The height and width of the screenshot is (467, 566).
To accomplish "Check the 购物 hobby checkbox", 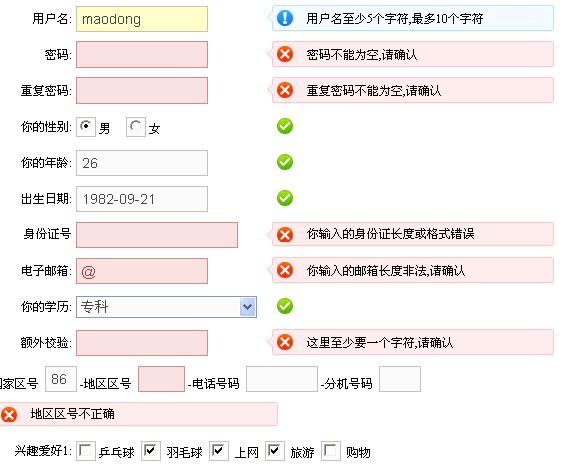I will tap(331, 450).
